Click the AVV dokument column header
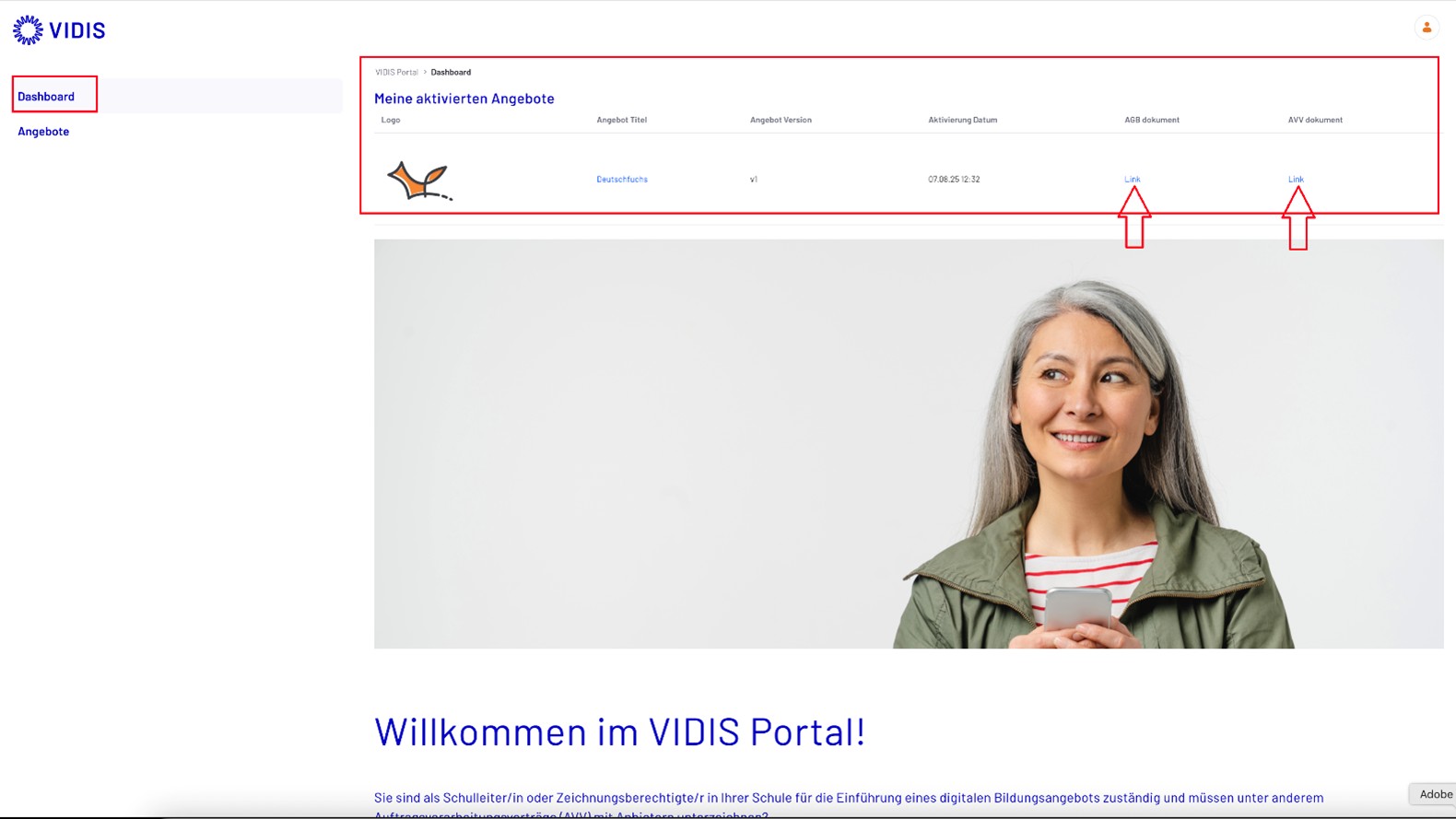 [1315, 120]
